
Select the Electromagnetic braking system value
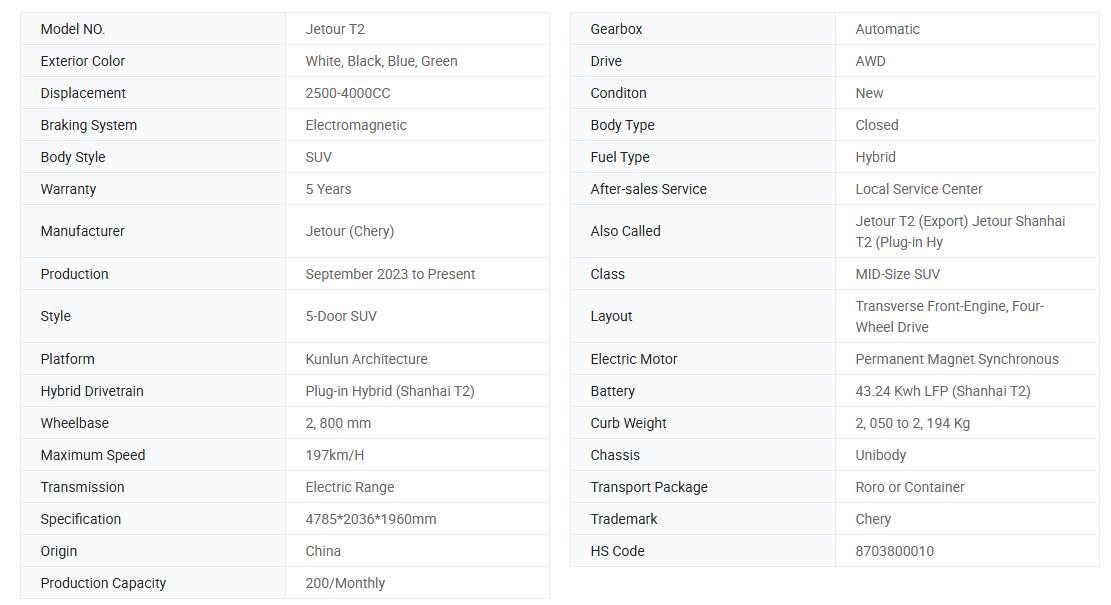click(356, 125)
